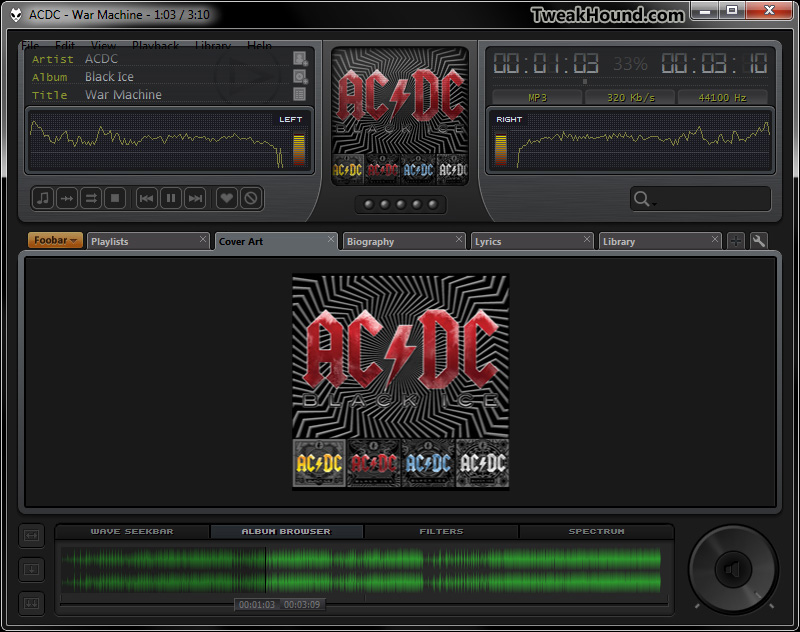Pause the current song
800x632 pixels.
click(x=171, y=198)
